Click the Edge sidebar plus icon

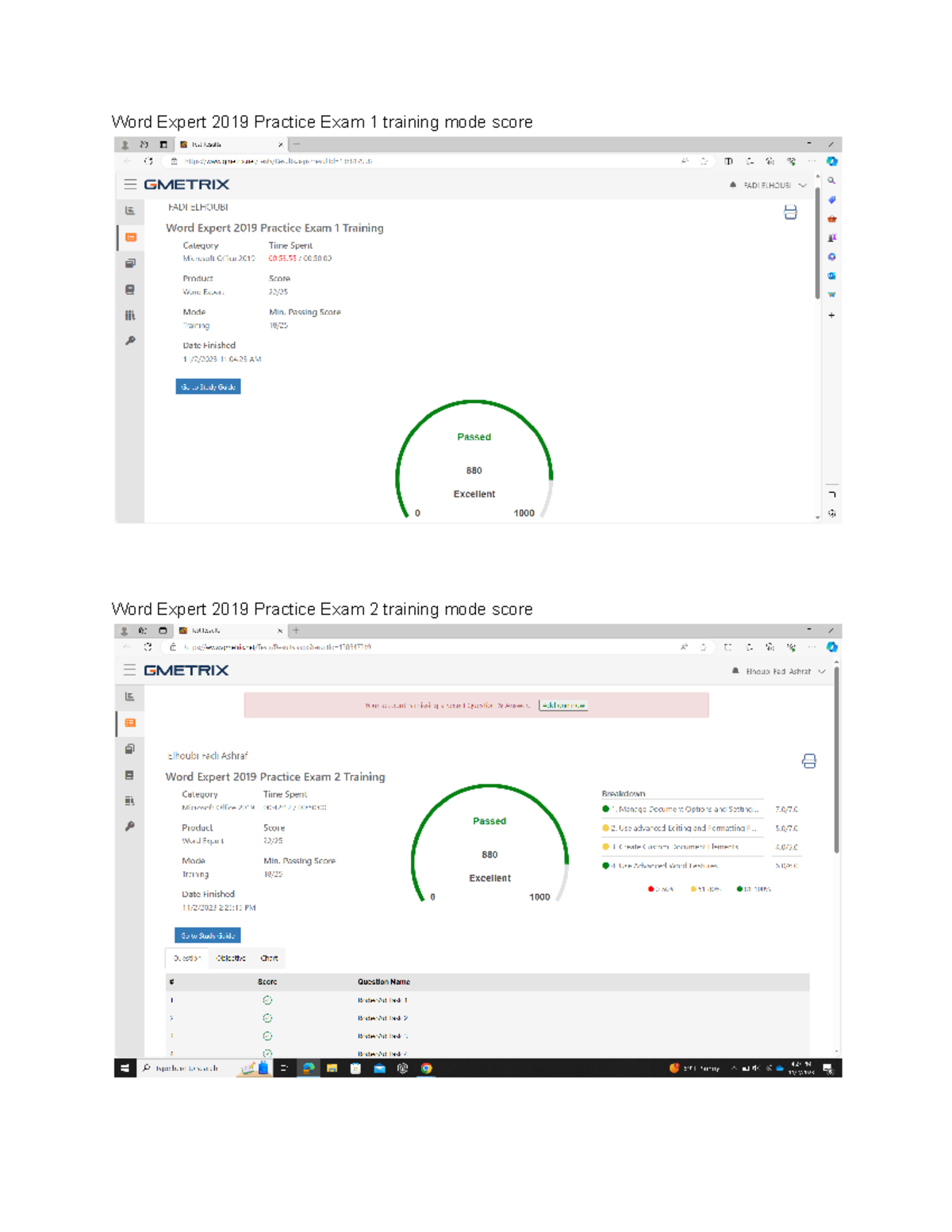pyautogui.click(x=831, y=315)
